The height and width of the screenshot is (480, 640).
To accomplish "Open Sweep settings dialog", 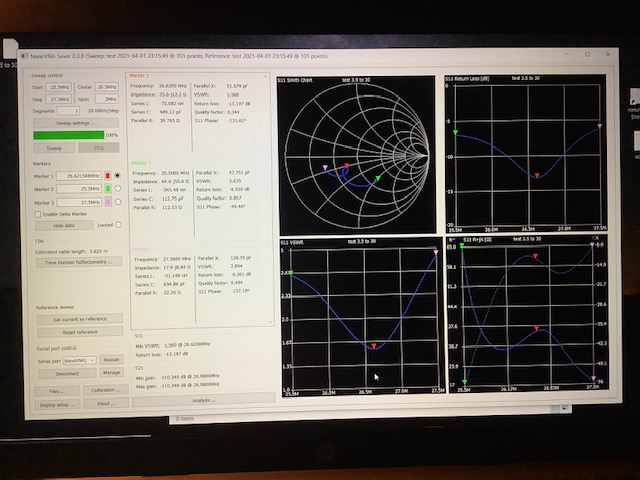I will (76, 123).
